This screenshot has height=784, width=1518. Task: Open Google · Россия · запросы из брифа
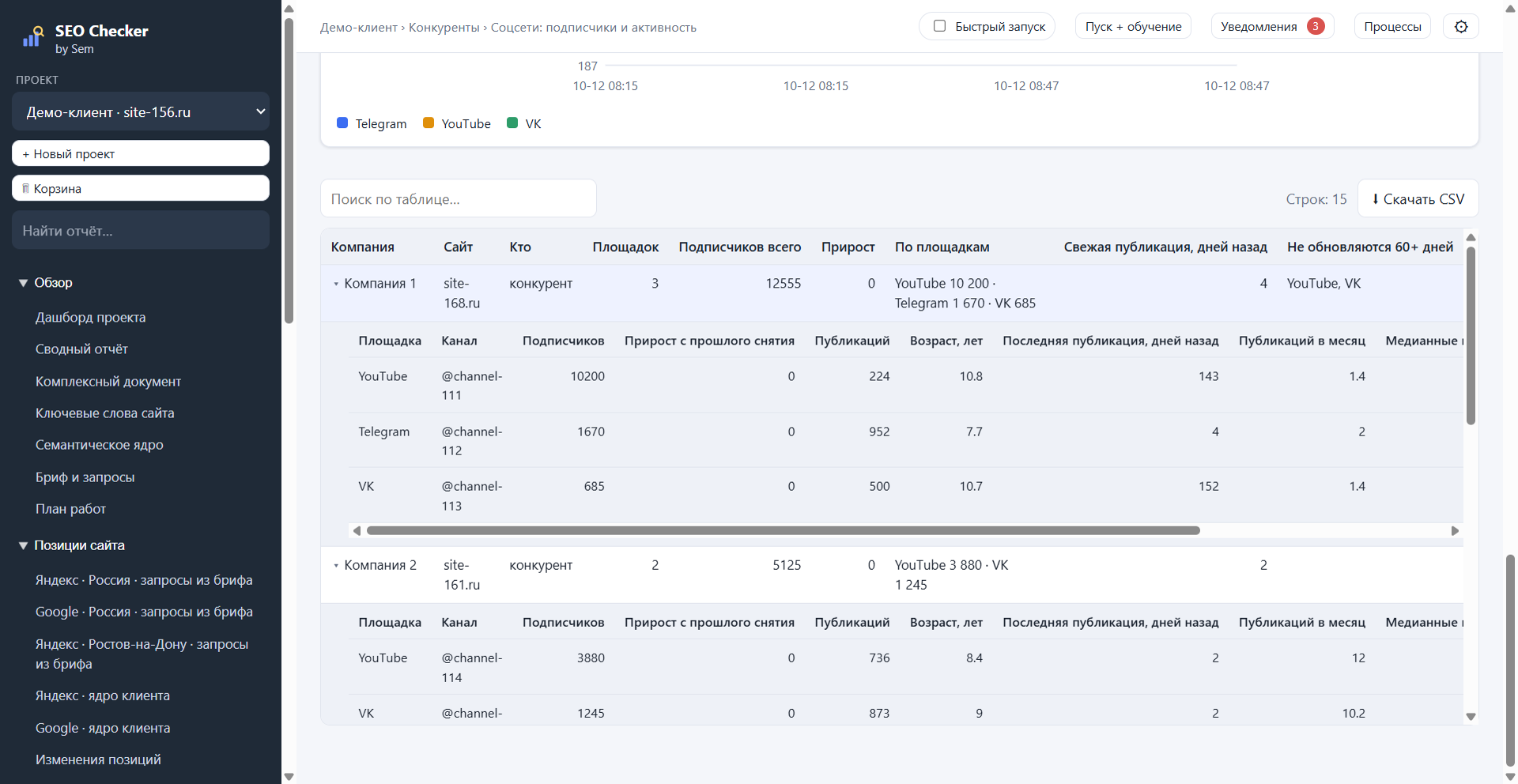144,612
